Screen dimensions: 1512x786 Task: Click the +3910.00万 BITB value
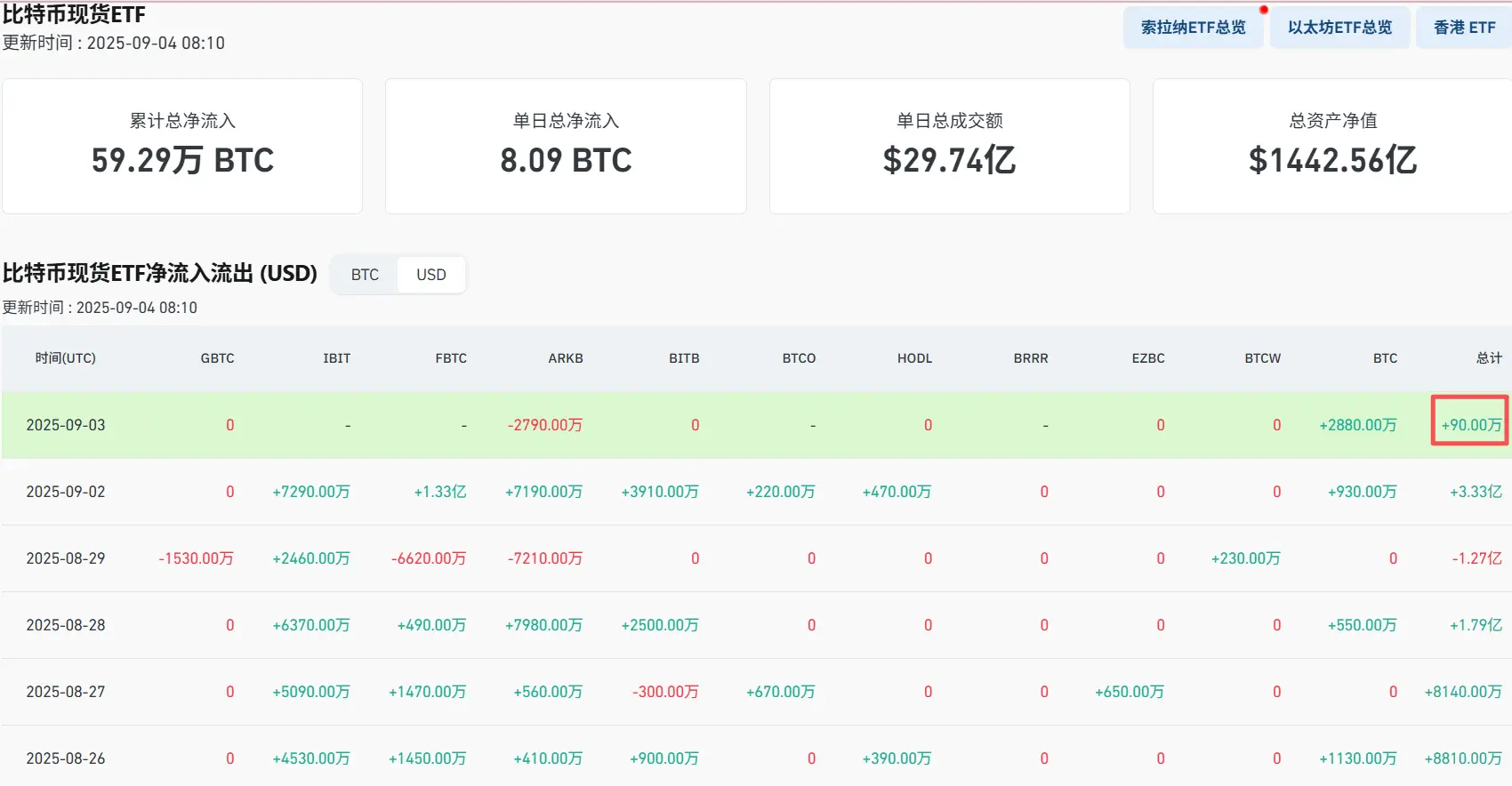coord(660,492)
